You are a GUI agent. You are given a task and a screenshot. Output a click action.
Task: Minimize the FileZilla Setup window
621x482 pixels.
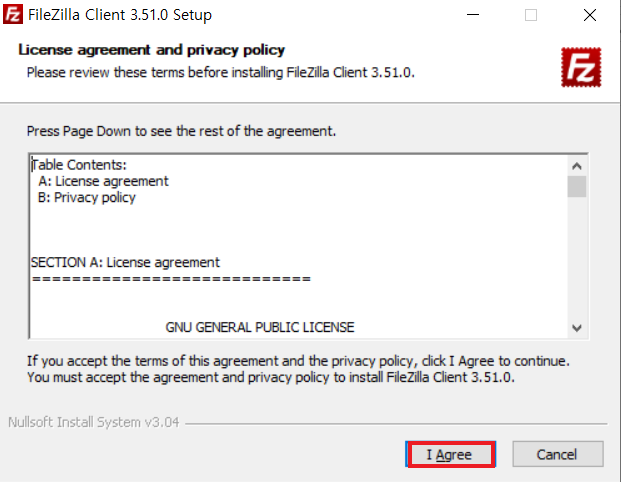point(482,15)
